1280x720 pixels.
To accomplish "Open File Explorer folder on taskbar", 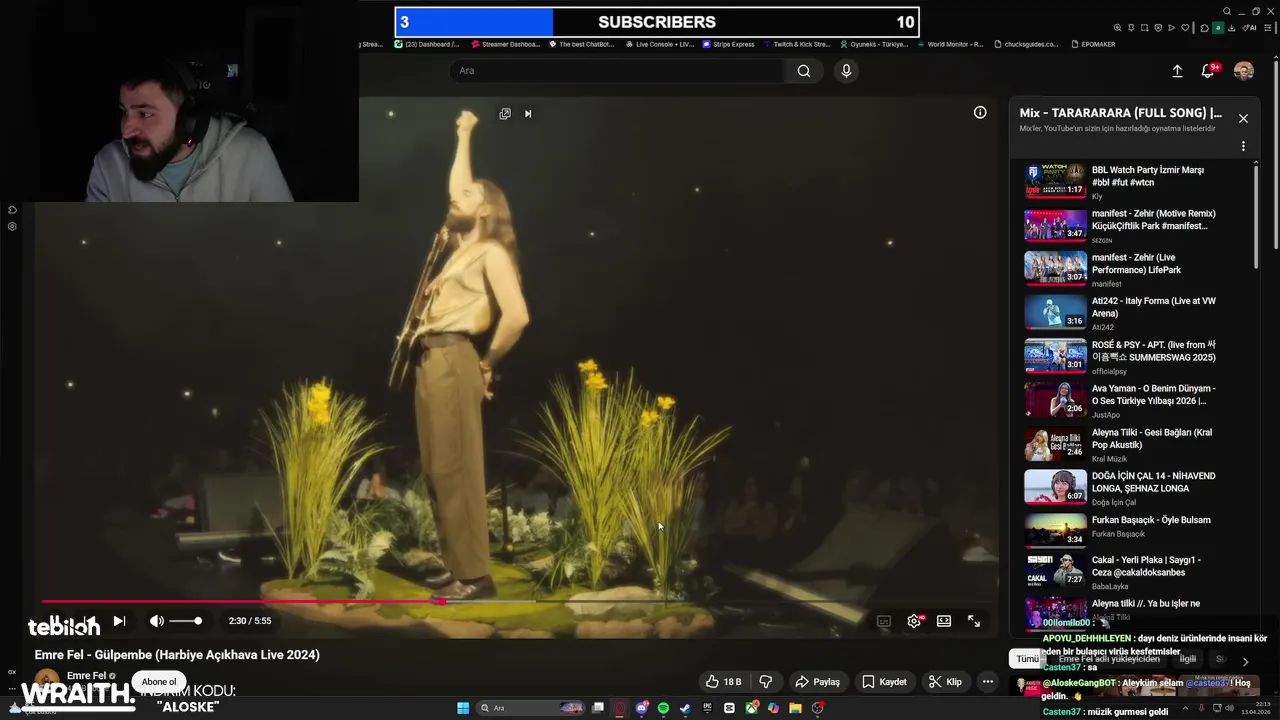I will click(795, 708).
